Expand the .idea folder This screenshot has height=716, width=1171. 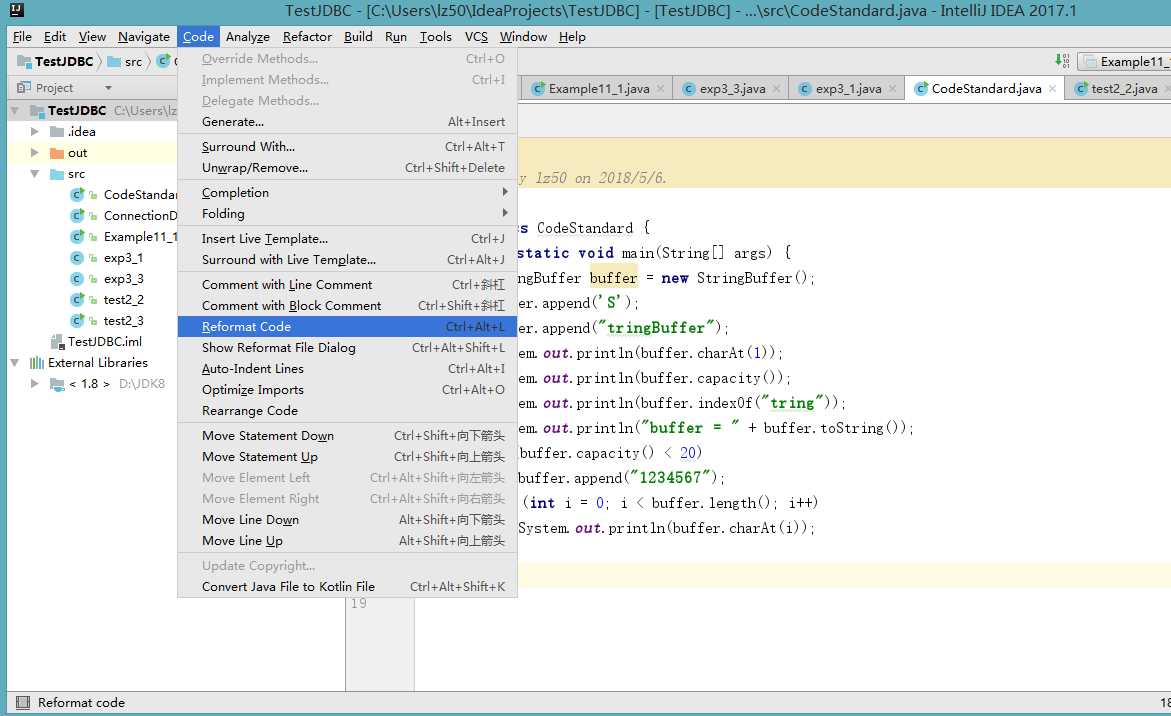[x=34, y=131]
